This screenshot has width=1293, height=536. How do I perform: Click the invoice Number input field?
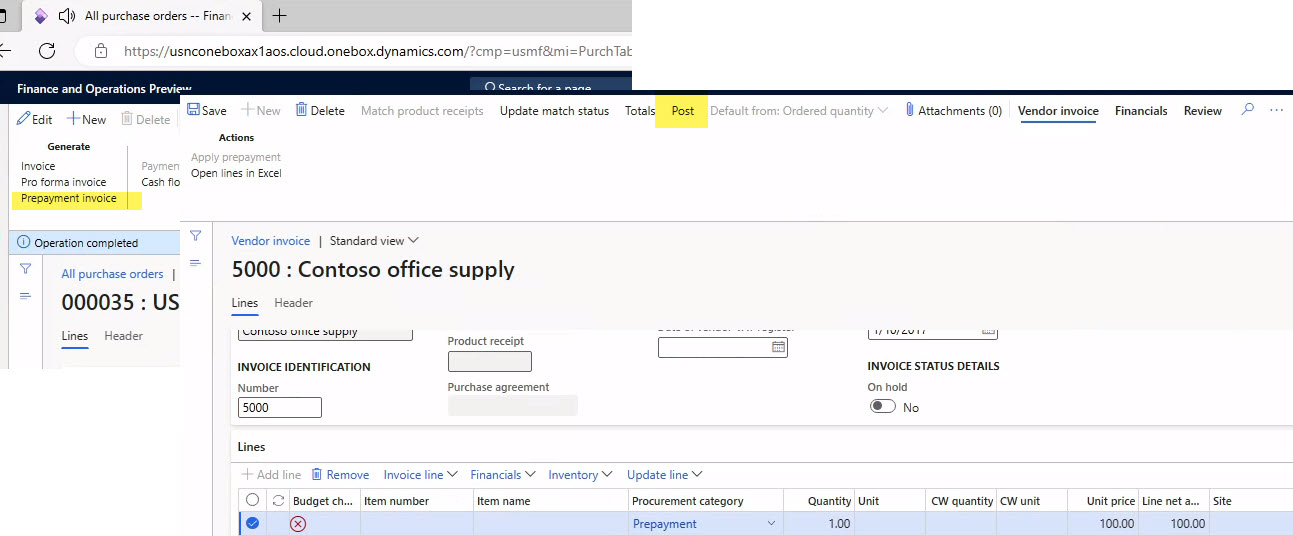coord(279,408)
